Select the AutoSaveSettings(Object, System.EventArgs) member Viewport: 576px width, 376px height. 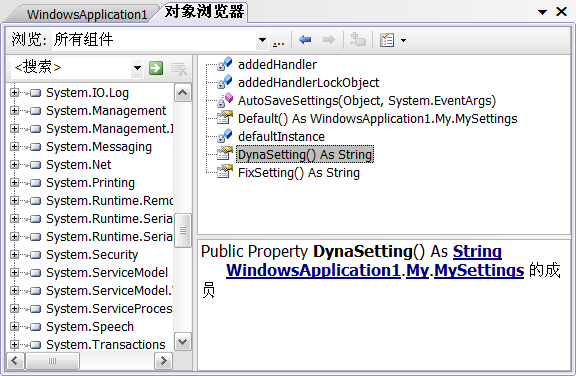pos(367,101)
